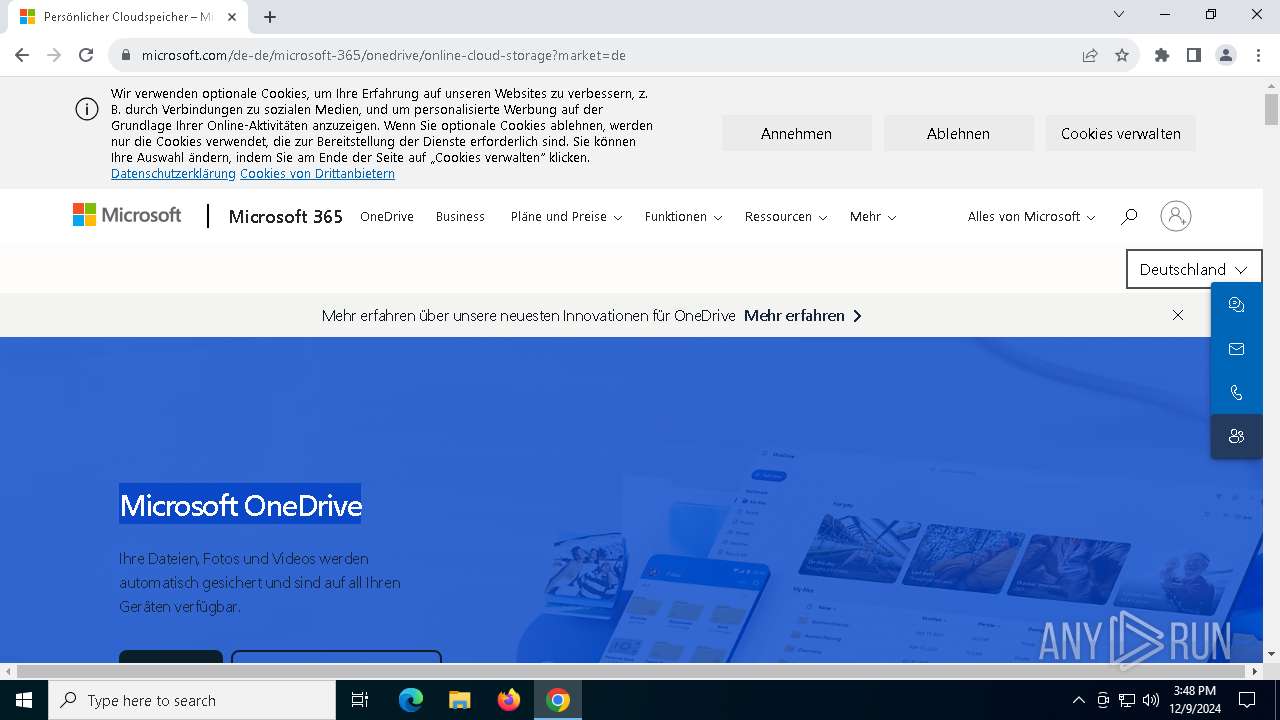Screen dimensions: 1280x720
Task: Open the phone contact icon
Action: click(x=1236, y=393)
